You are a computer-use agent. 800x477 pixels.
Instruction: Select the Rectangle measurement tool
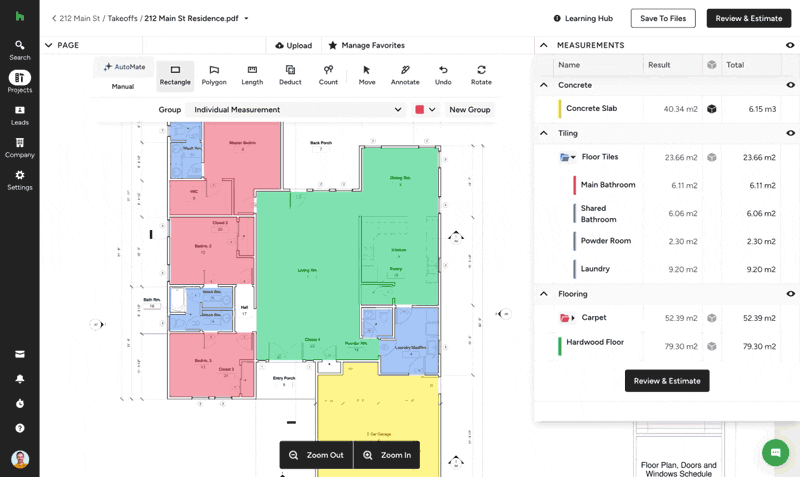pos(175,75)
